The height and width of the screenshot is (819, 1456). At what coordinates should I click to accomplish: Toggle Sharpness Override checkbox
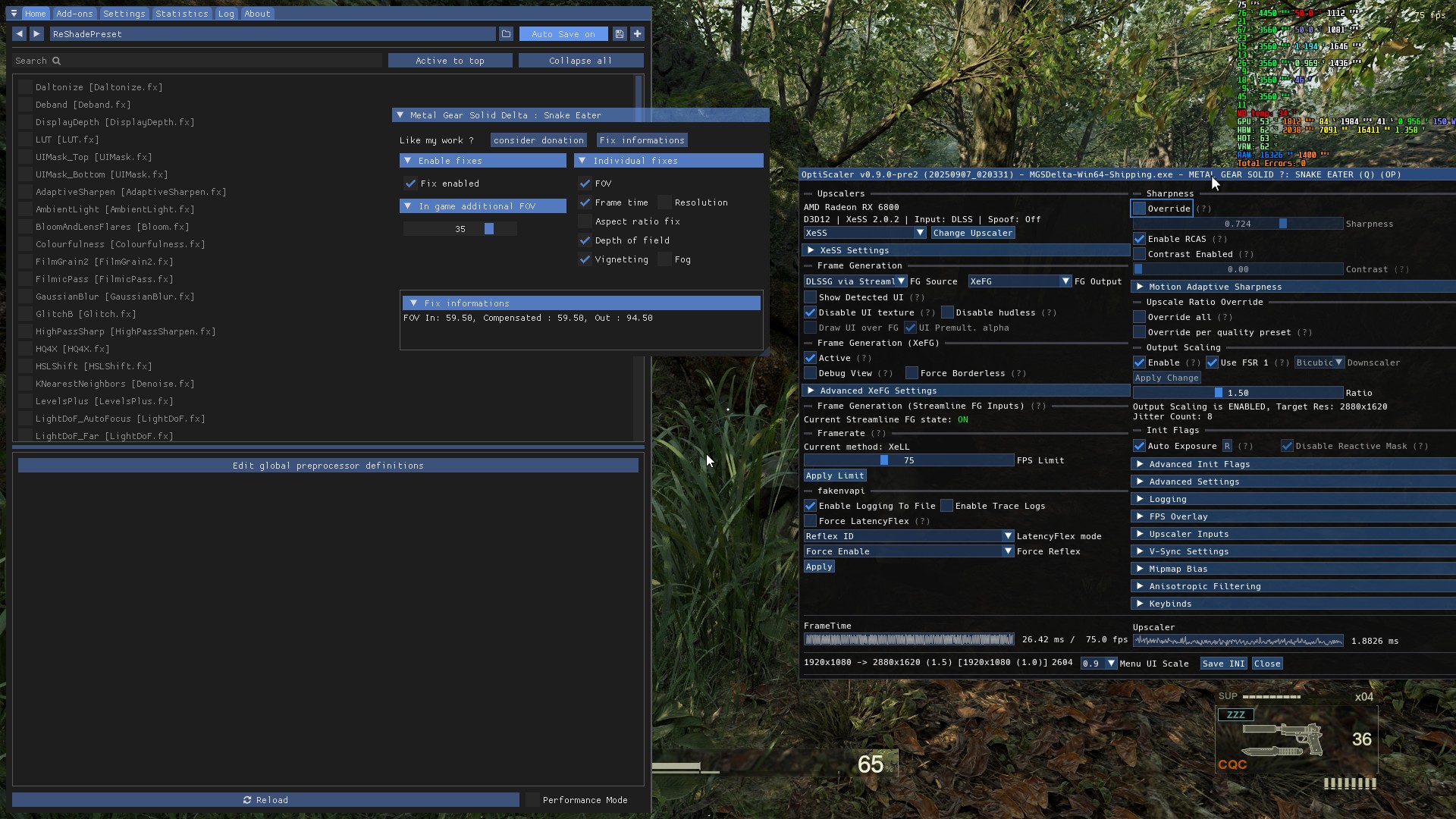point(1139,209)
